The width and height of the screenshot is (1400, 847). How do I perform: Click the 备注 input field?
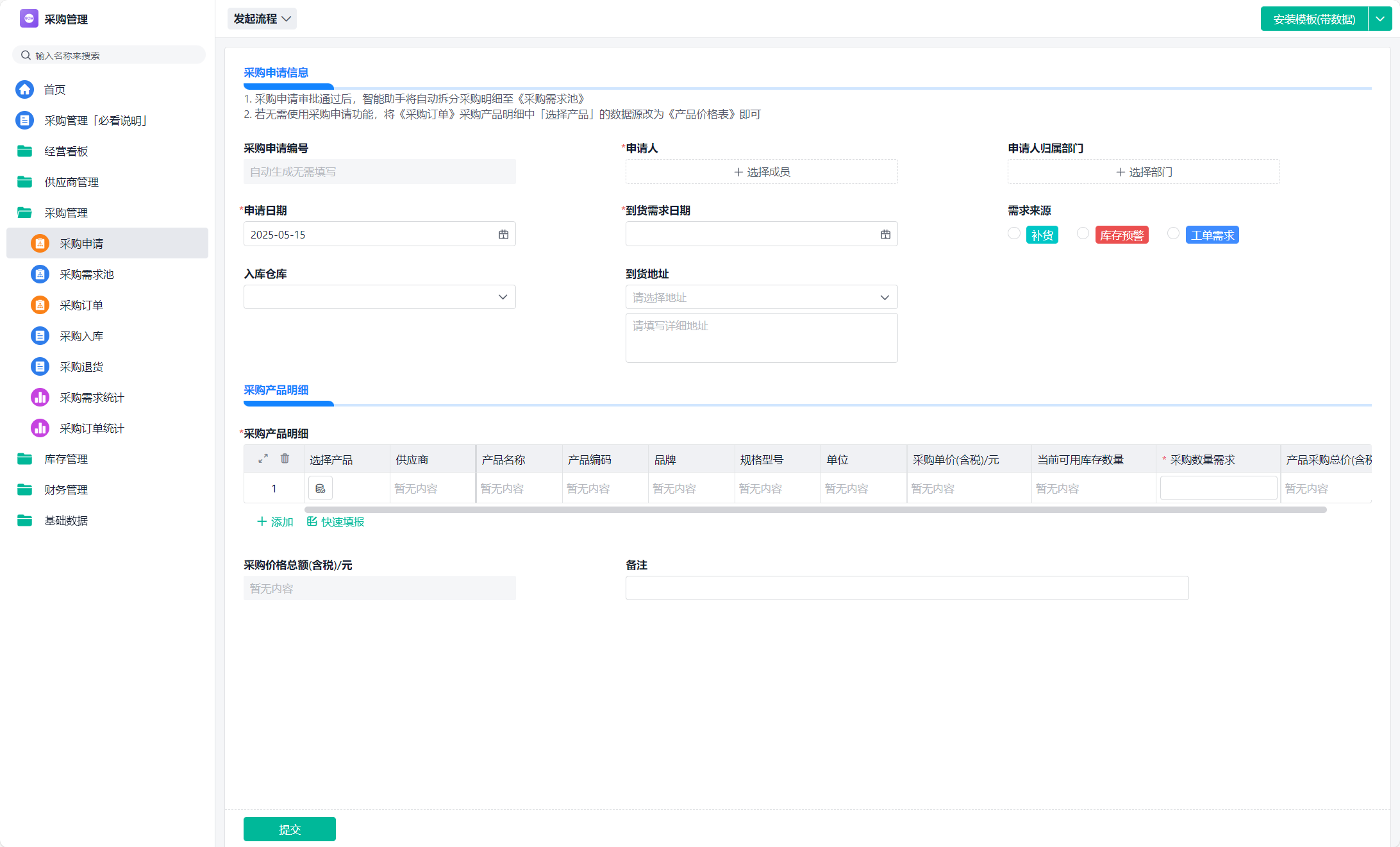click(906, 588)
